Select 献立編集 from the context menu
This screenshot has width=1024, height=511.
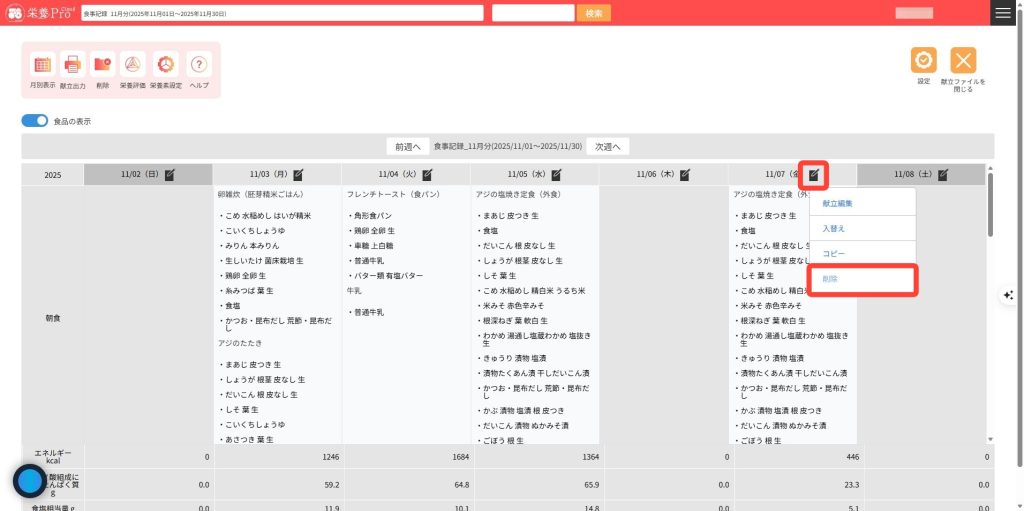[x=838, y=203]
